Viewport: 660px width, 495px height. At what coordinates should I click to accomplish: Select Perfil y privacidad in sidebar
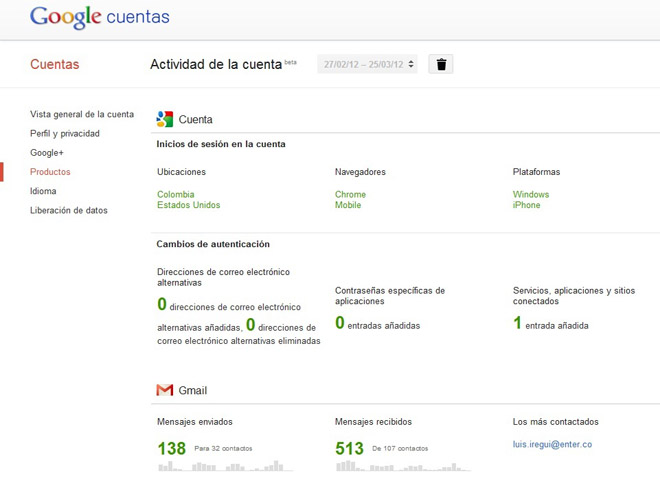(x=65, y=133)
